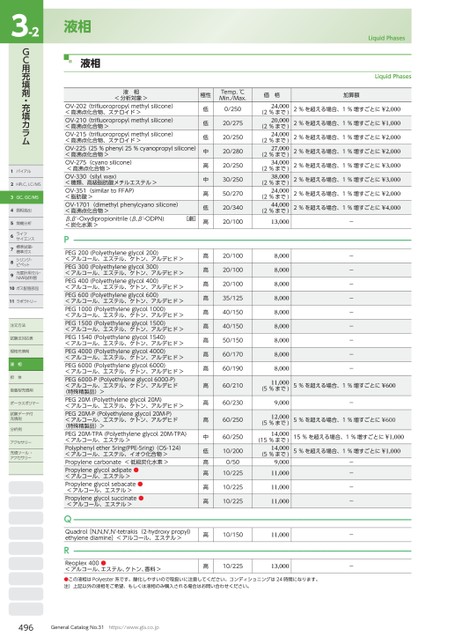
Task: Open the www.gls.co.jp footer link
Action: (134, 627)
